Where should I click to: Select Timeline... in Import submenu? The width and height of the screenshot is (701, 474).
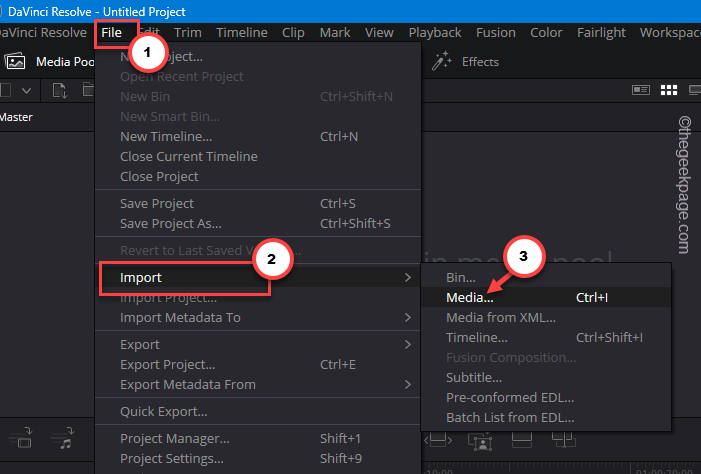tap(546, 338)
